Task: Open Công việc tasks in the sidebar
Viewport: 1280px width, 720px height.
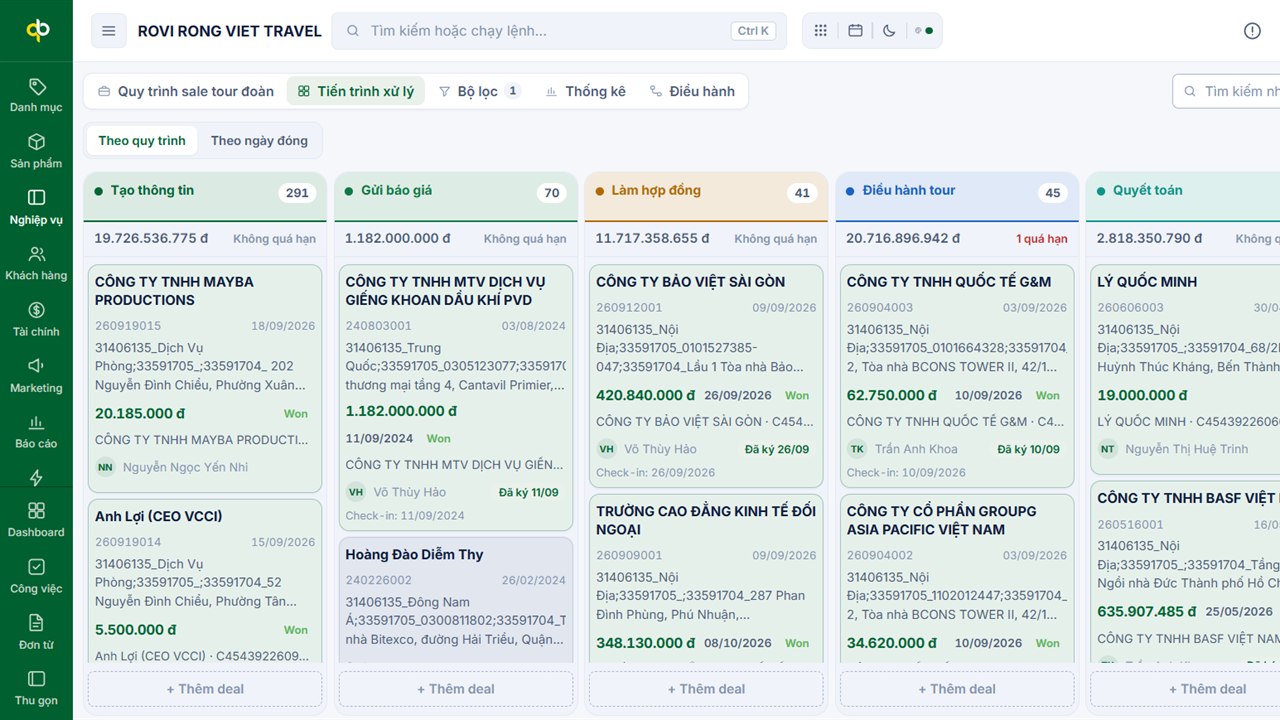Action: coord(36,576)
